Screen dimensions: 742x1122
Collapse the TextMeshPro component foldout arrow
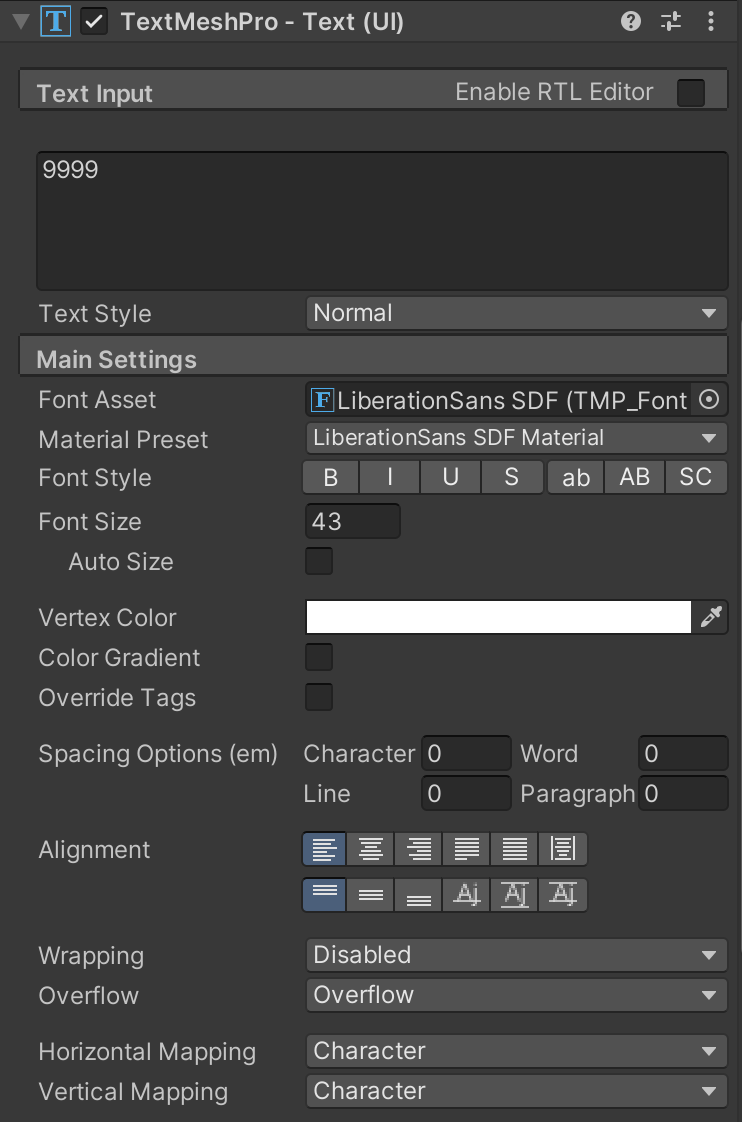20,22
